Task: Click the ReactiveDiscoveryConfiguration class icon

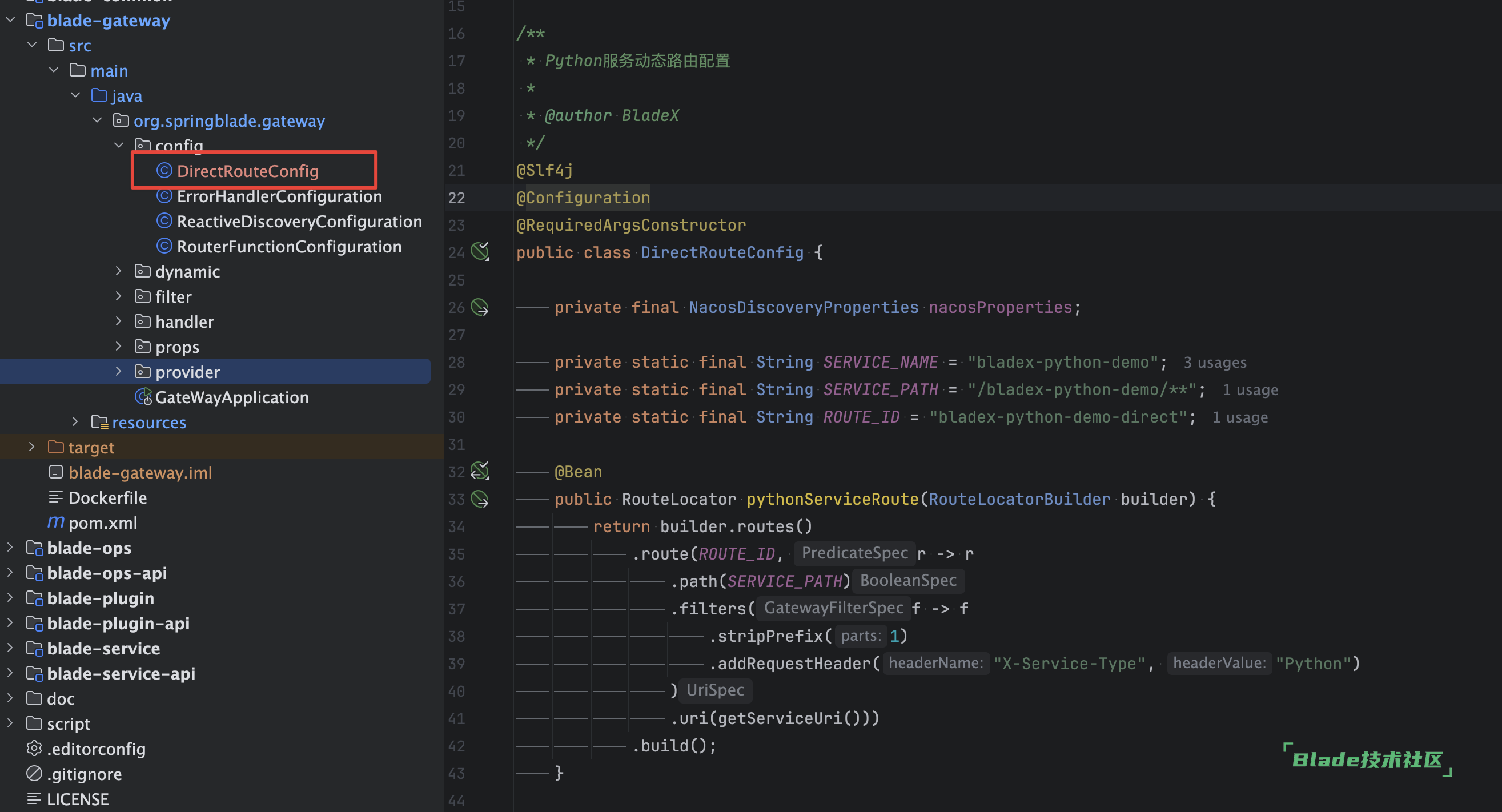Action: (164, 222)
